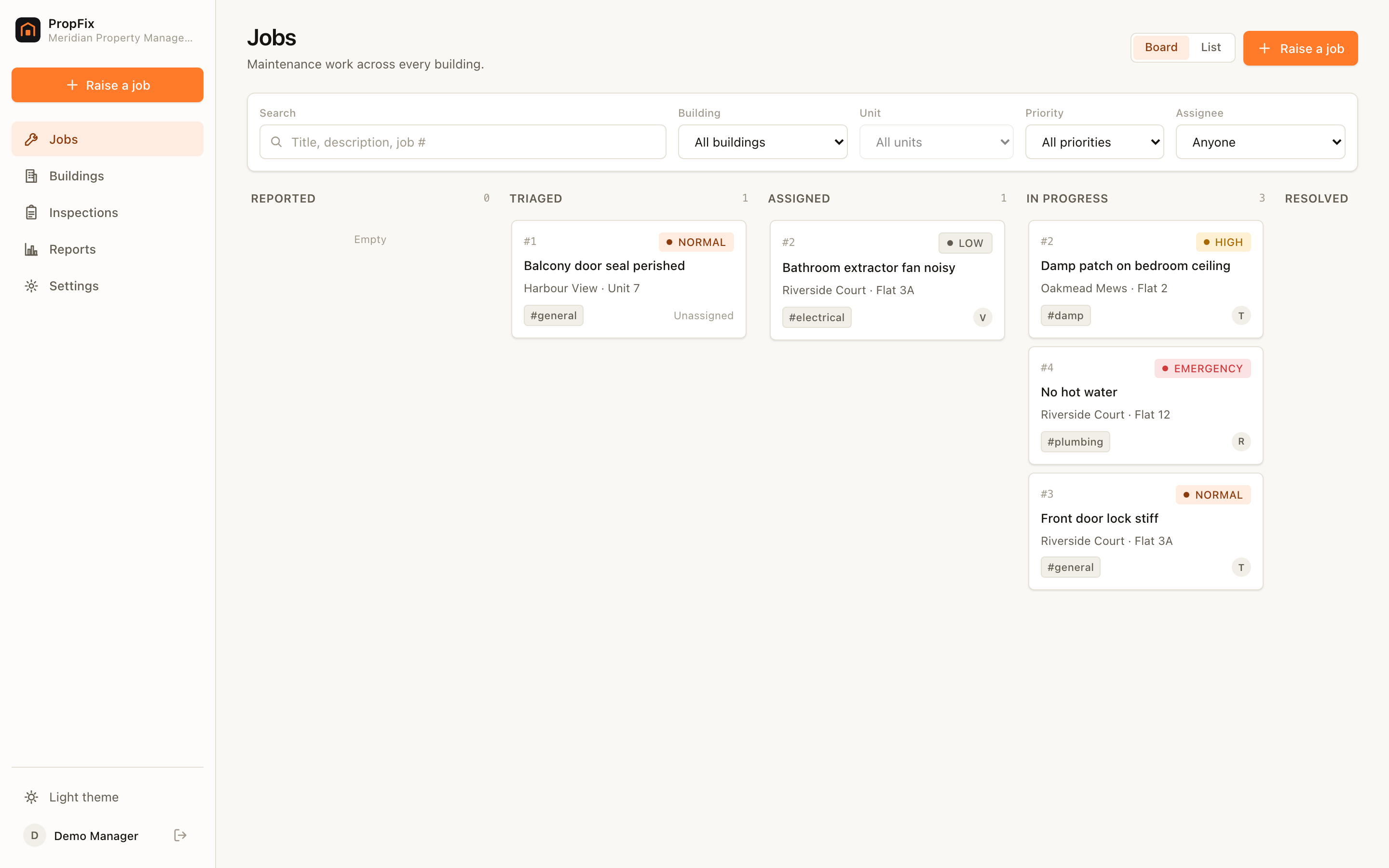This screenshot has width=1389, height=868.
Task: Click the Demo Manager user name
Action: (x=96, y=836)
